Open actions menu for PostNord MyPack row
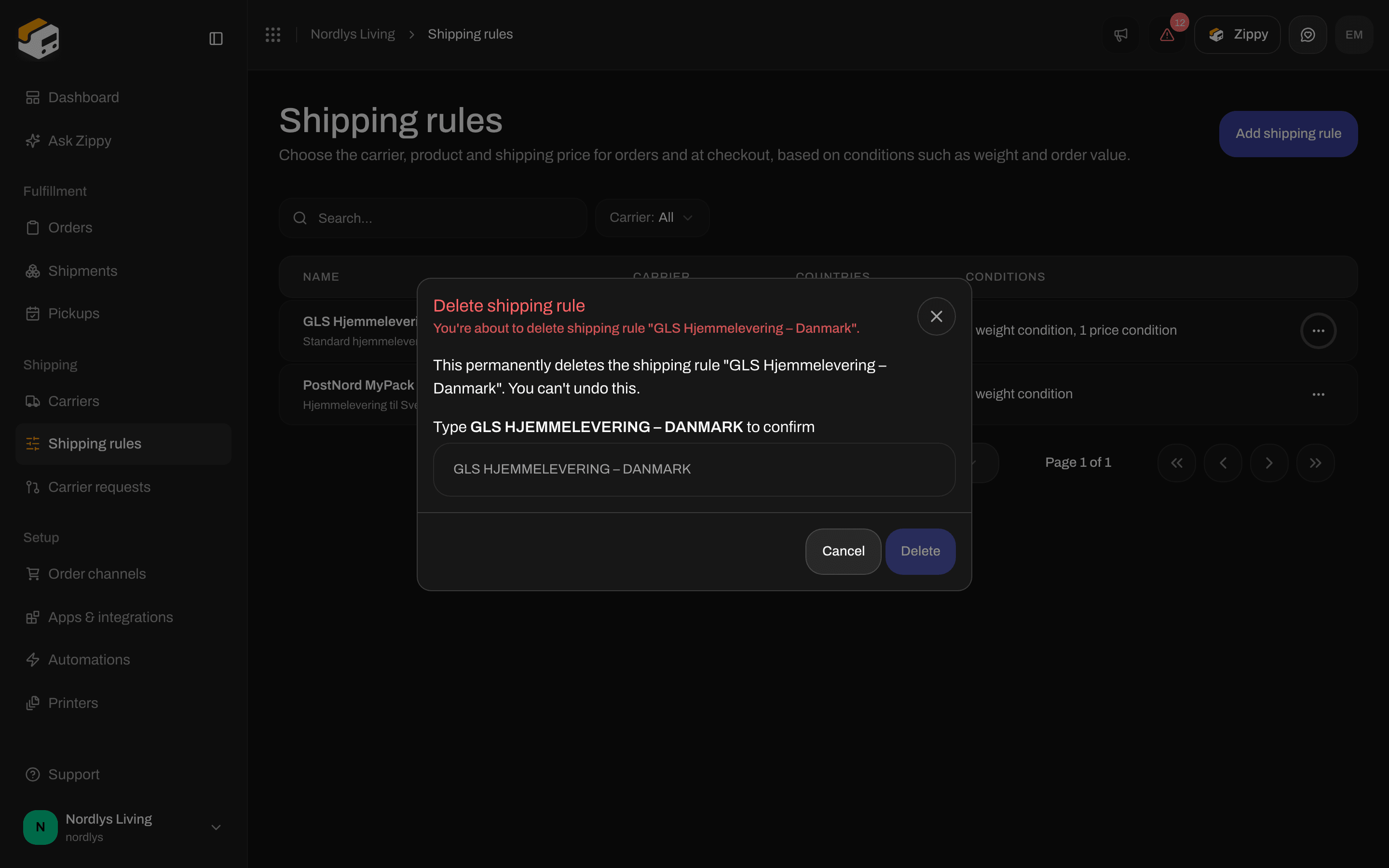The height and width of the screenshot is (868, 1389). (x=1319, y=394)
